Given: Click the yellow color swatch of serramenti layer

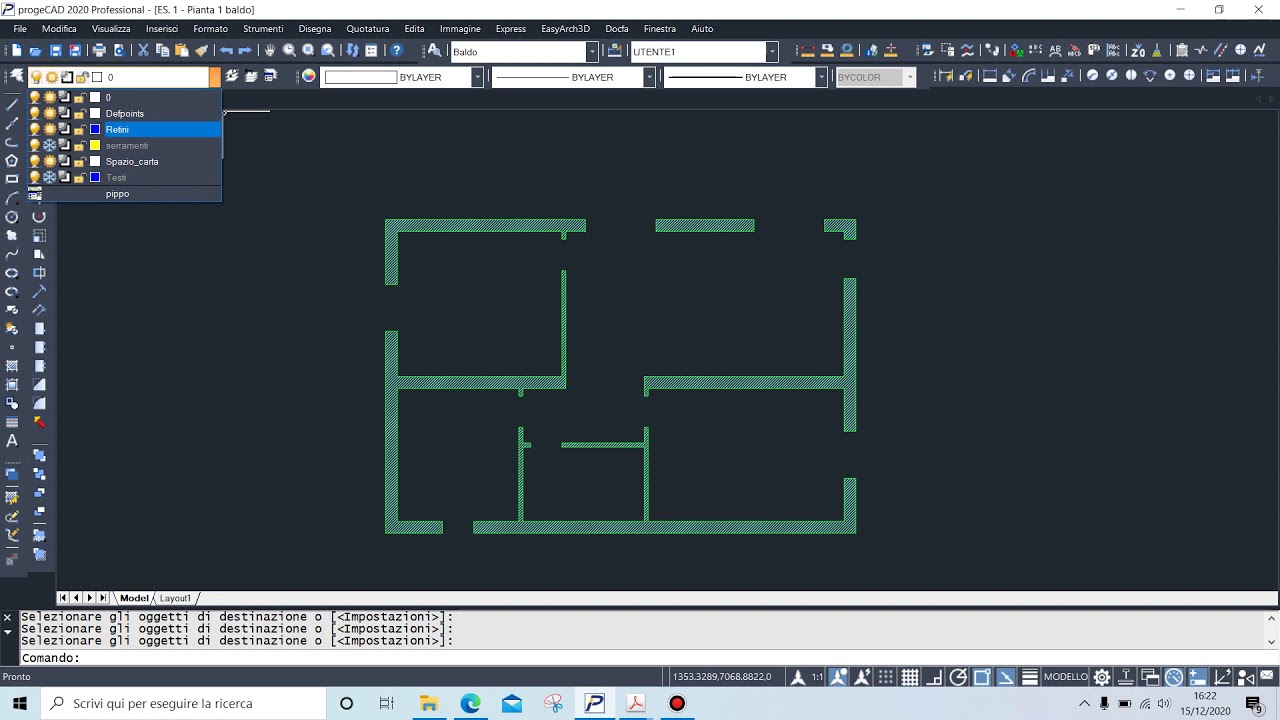Looking at the screenshot, I should (96, 145).
